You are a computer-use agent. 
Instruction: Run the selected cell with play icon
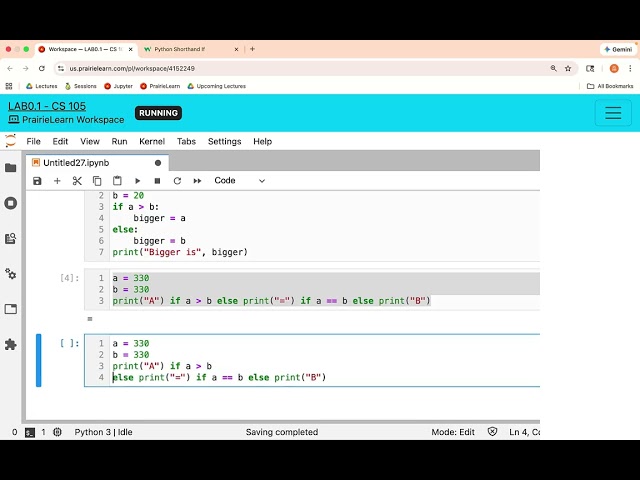click(x=137, y=181)
